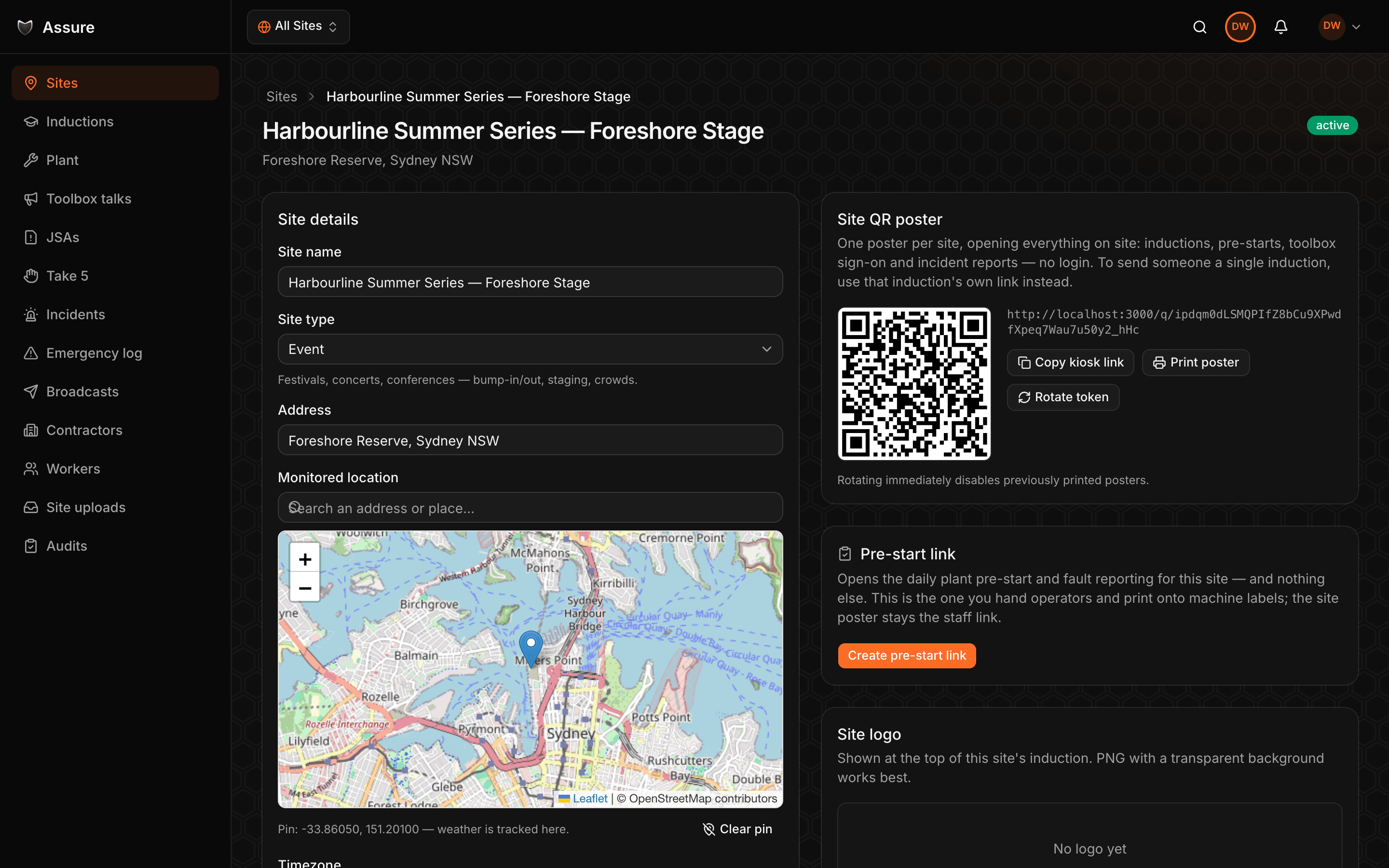Viewport: 1389px width, 868px height.
Task: Click the Pre-start link clipboard icon
Action: pos(845,554)
